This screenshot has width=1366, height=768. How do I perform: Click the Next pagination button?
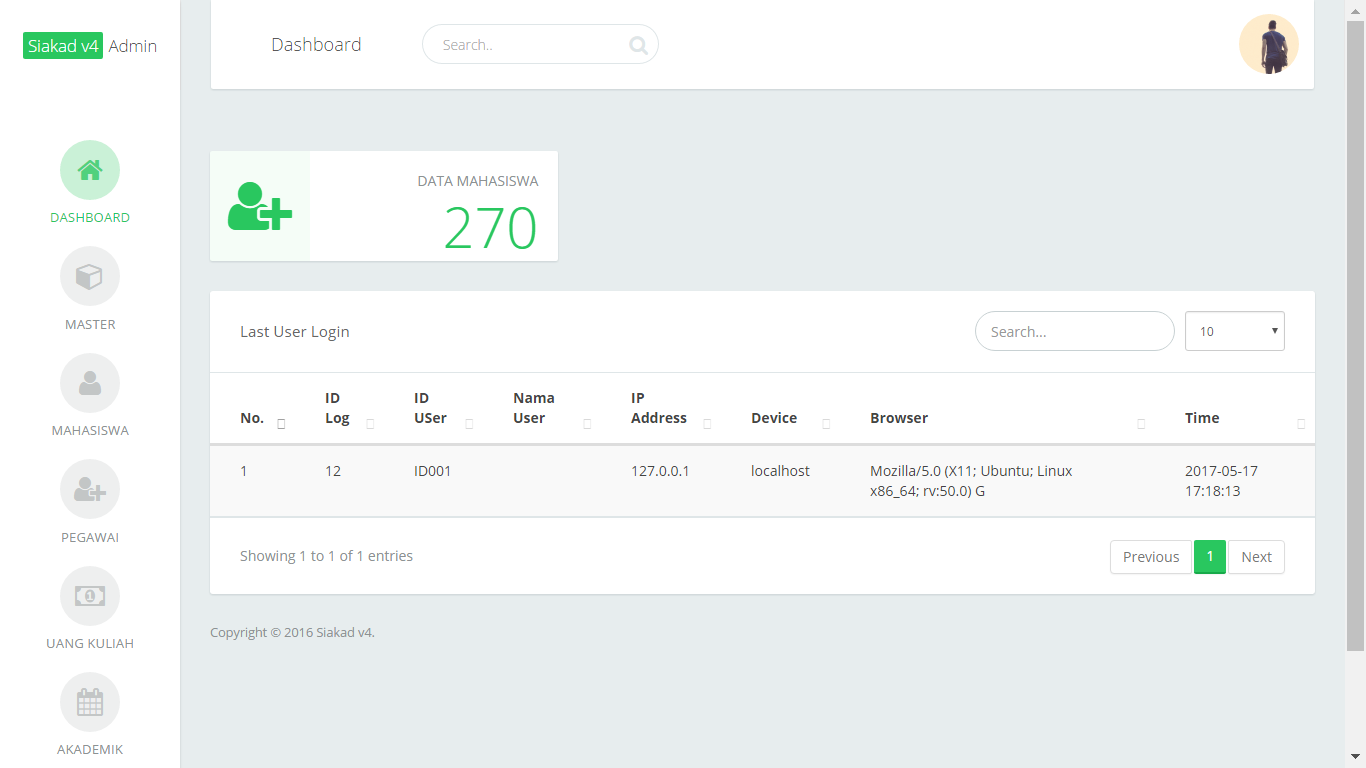[x=1256, y=557]
